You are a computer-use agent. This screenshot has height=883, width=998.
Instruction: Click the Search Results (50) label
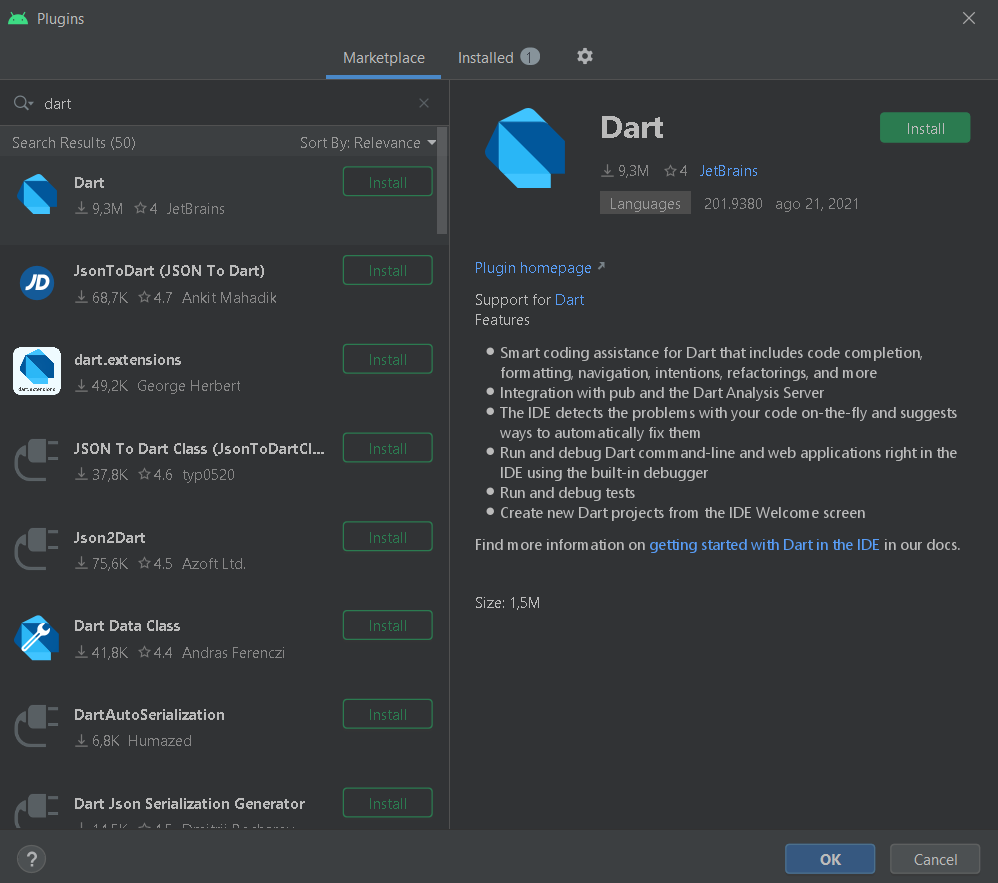point(74,143)
